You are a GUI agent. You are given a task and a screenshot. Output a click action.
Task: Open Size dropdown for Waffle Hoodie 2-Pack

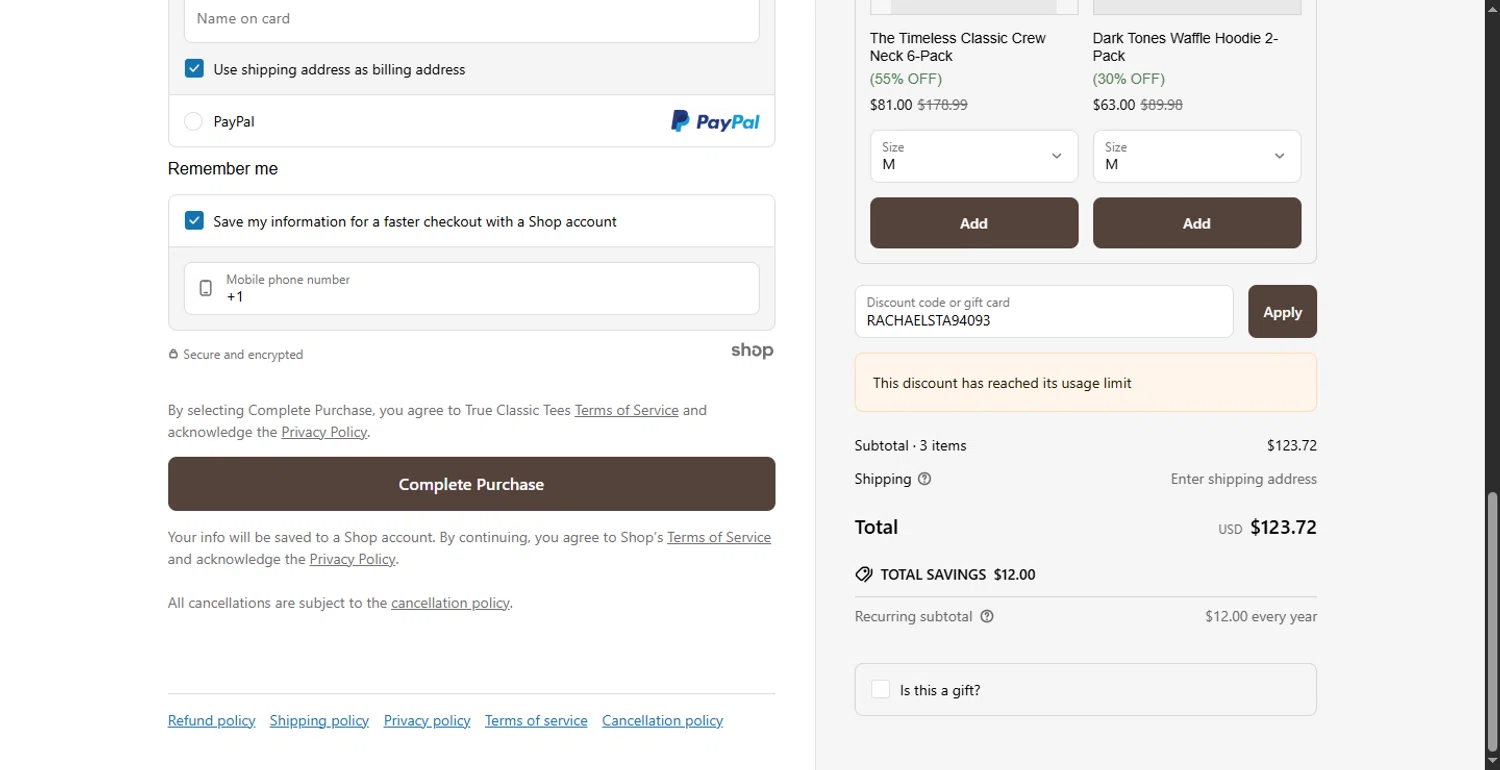pyautogui.click(x=1196, y=157)
